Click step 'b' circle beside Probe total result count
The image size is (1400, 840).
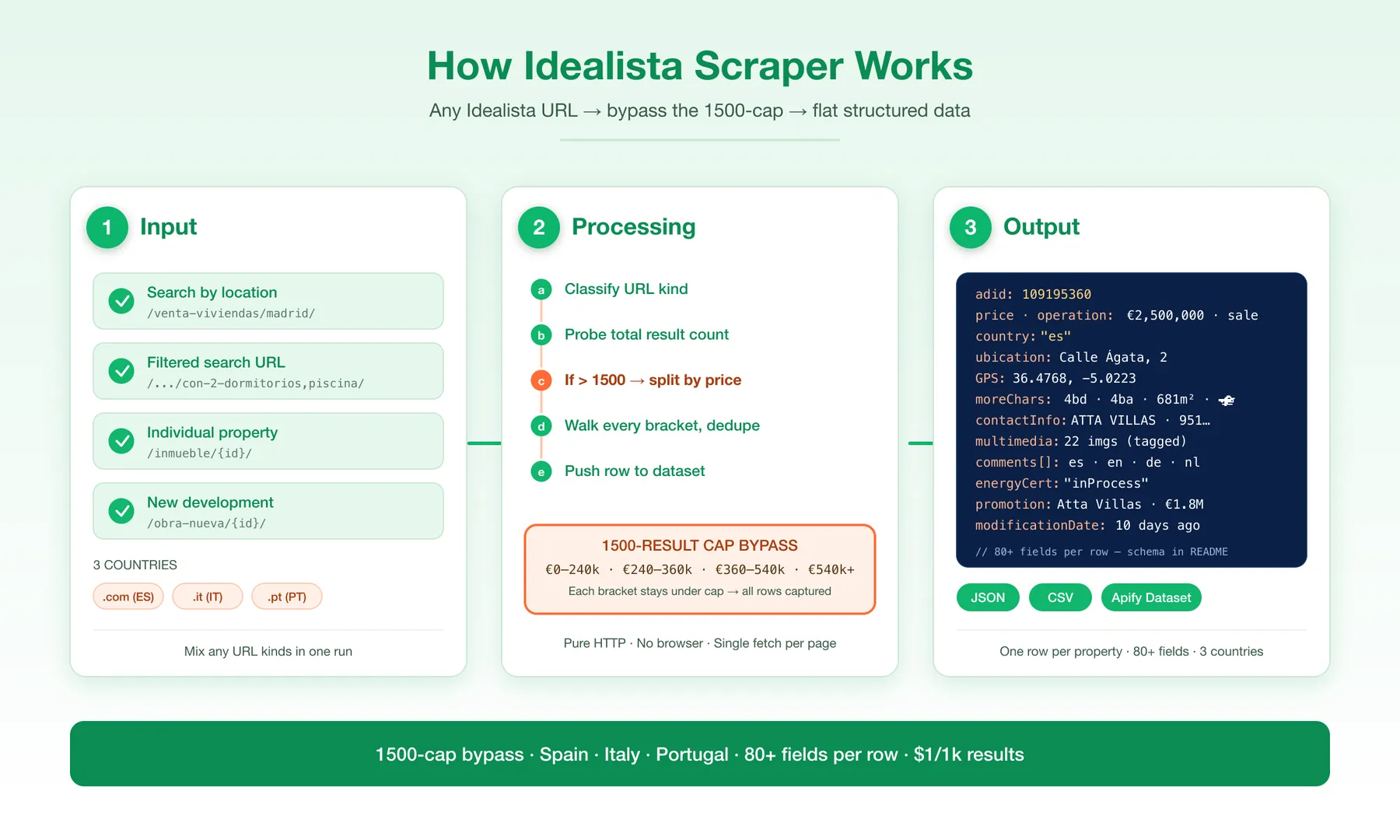coord(541,335)
